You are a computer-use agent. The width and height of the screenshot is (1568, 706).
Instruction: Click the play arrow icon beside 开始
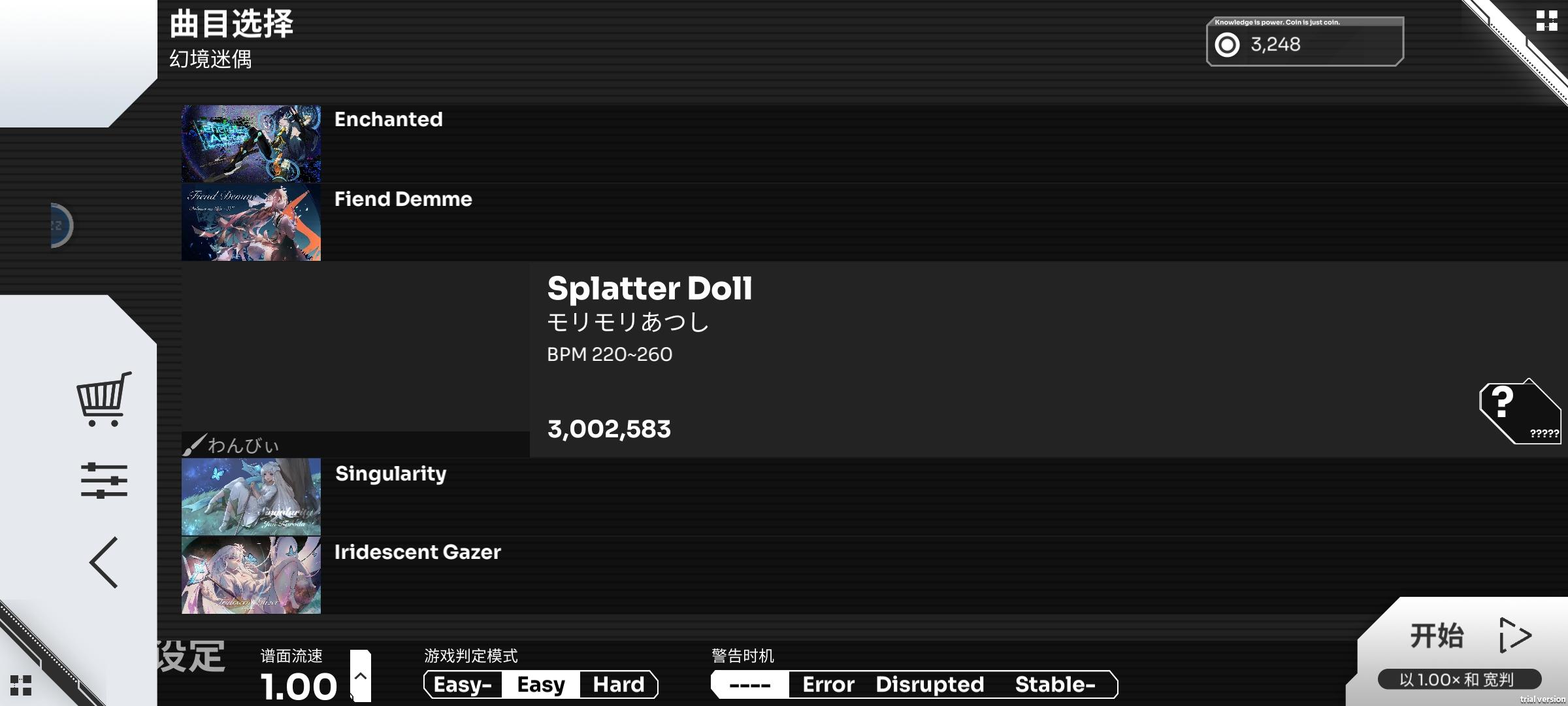click(1514, 635)
